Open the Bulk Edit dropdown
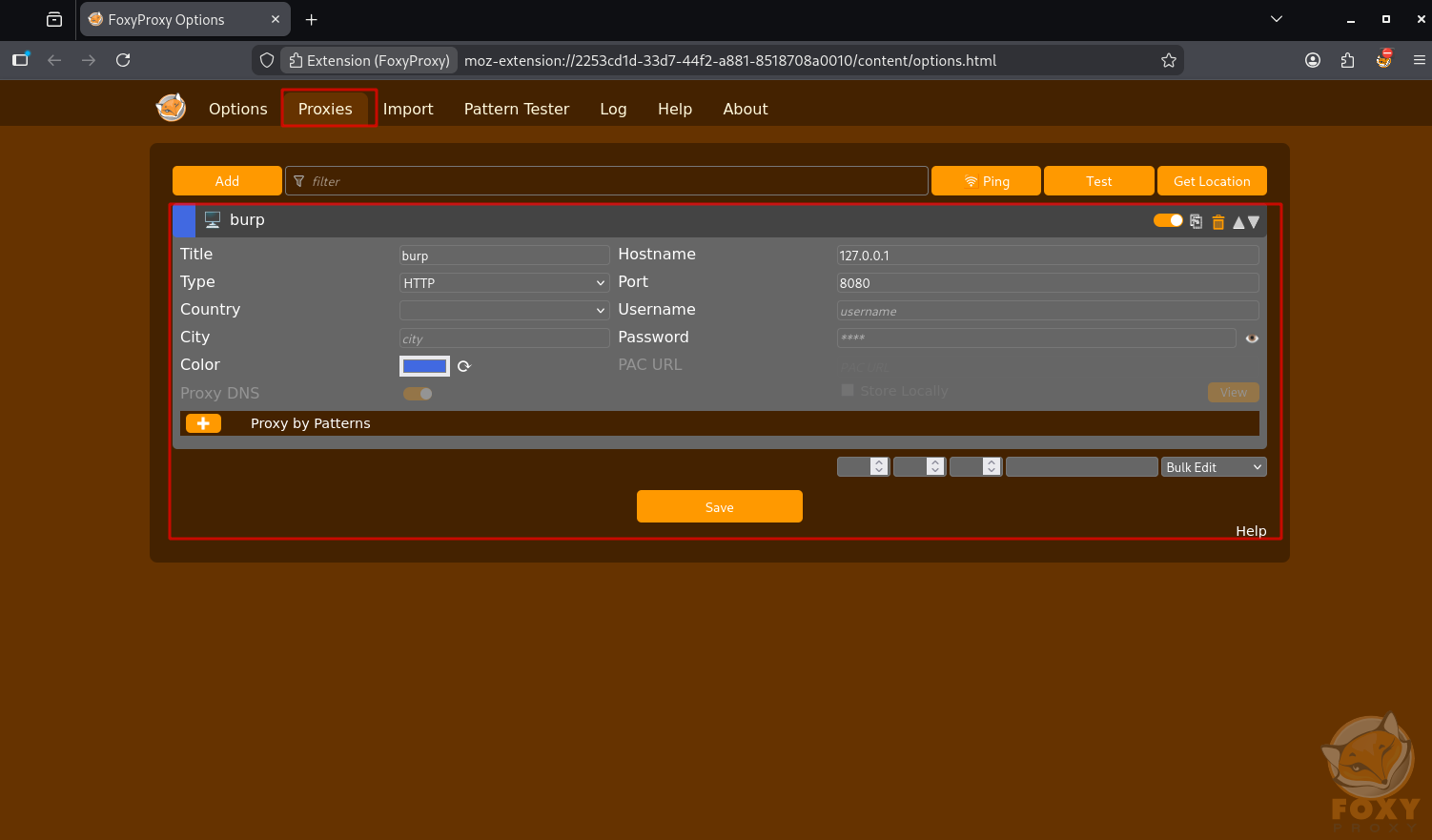Viewport: 1432px width, 840px height. [x=1215, y=466]
